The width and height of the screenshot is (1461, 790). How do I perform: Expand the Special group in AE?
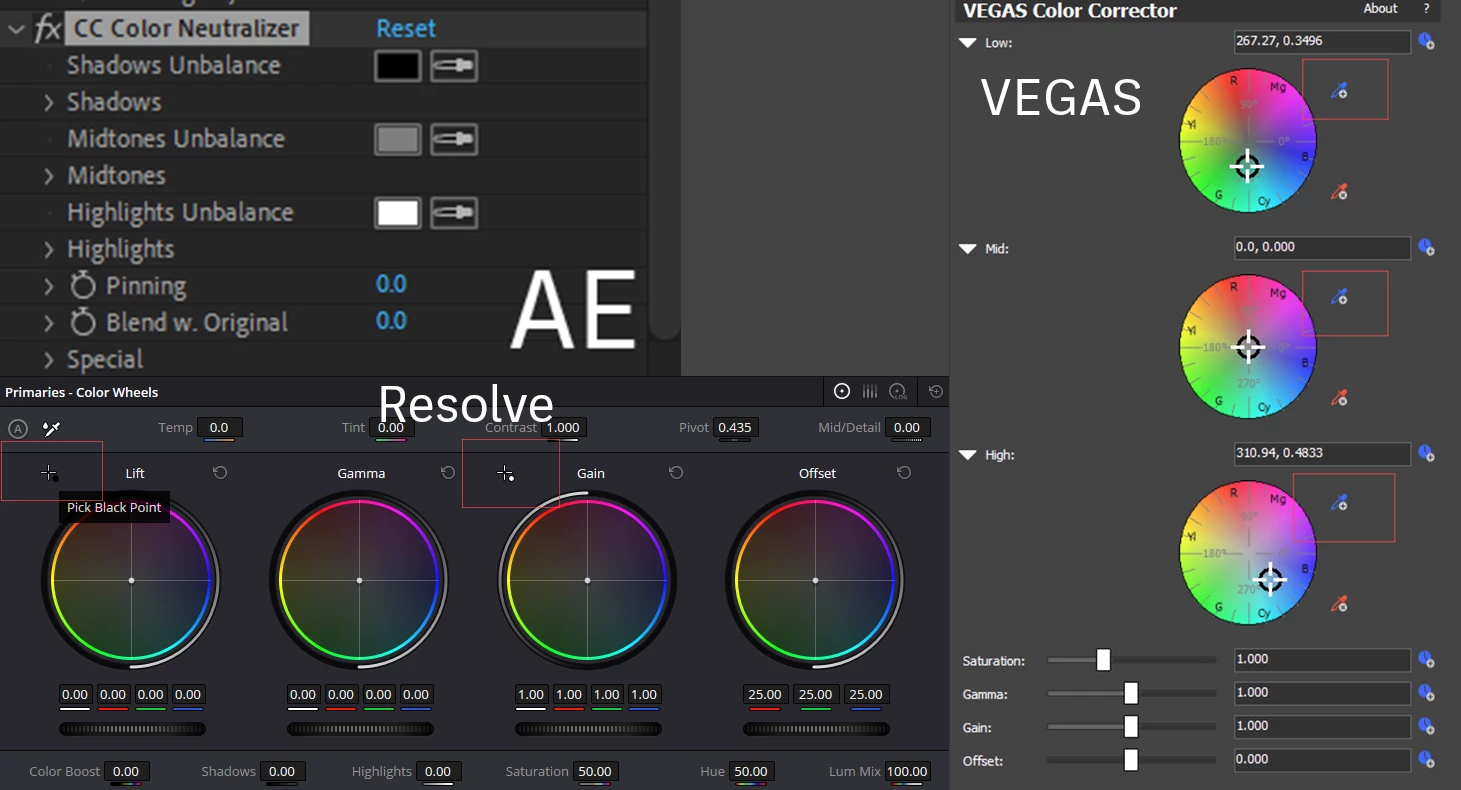49,360
